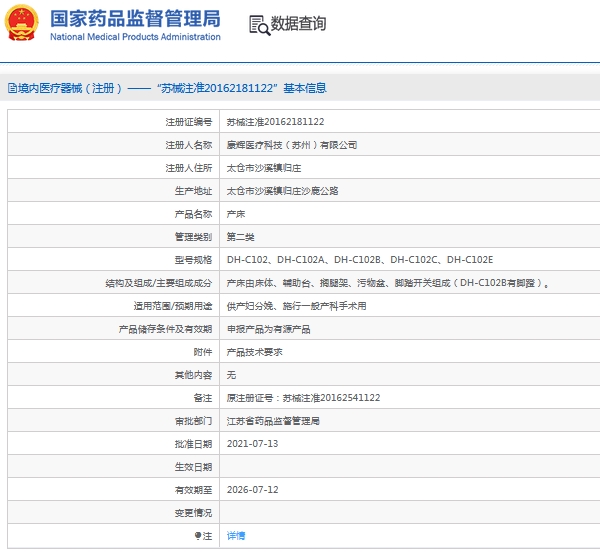Click the 适用范围/预期用途 label

(x=173, y=306)
